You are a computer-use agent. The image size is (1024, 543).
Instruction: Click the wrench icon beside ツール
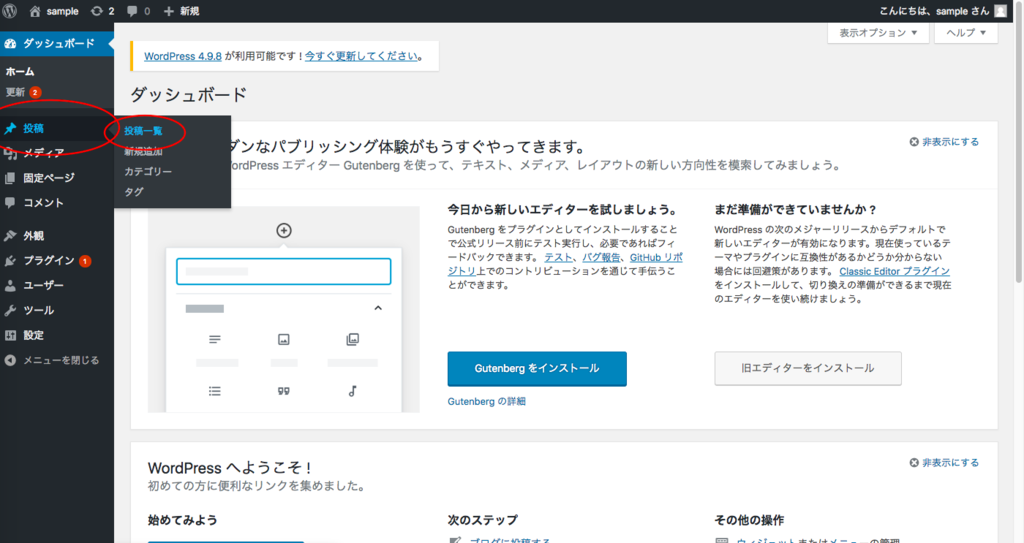coord(10,310)
